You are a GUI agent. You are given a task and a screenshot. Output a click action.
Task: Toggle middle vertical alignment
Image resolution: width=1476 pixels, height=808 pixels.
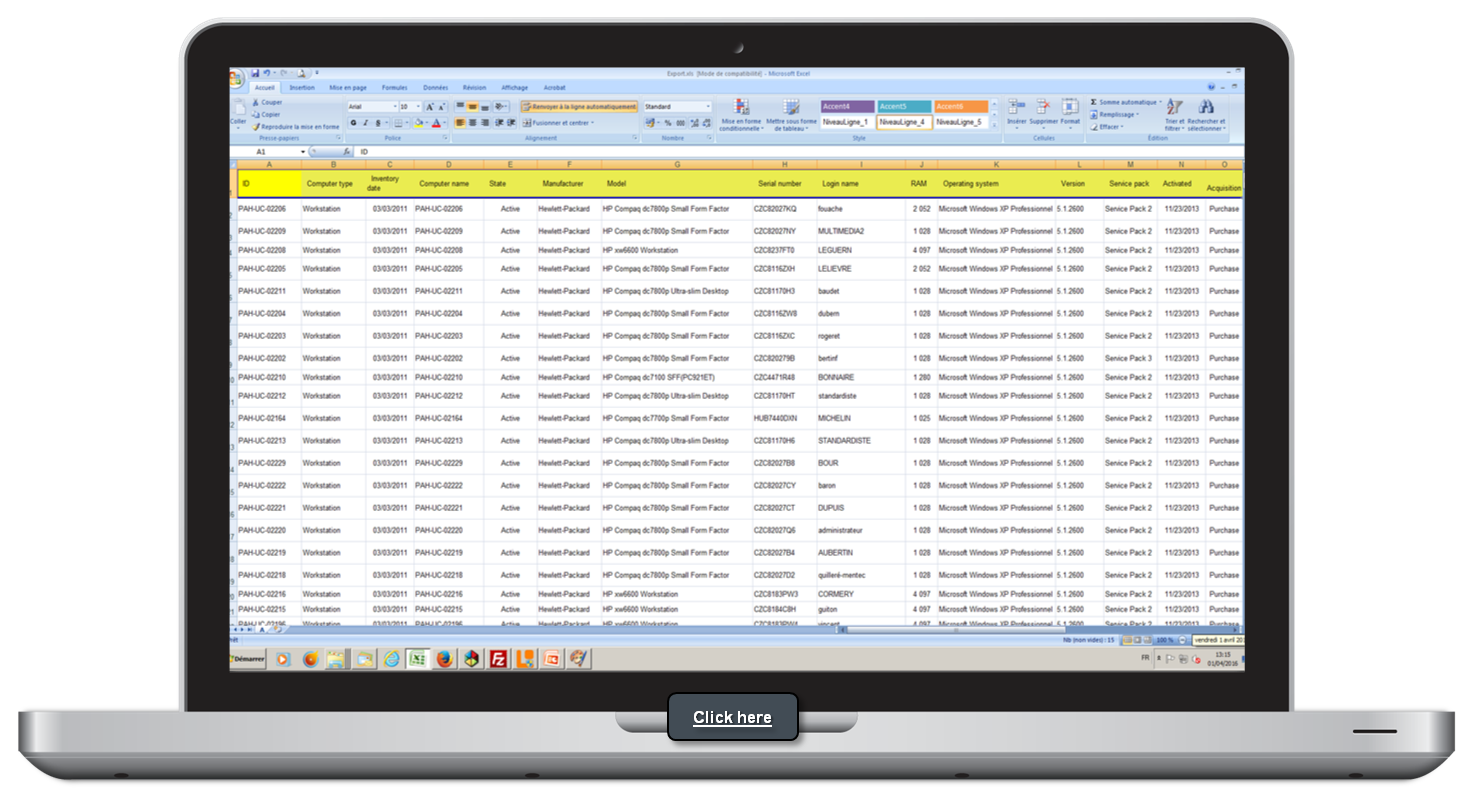(x=472, y=107)
